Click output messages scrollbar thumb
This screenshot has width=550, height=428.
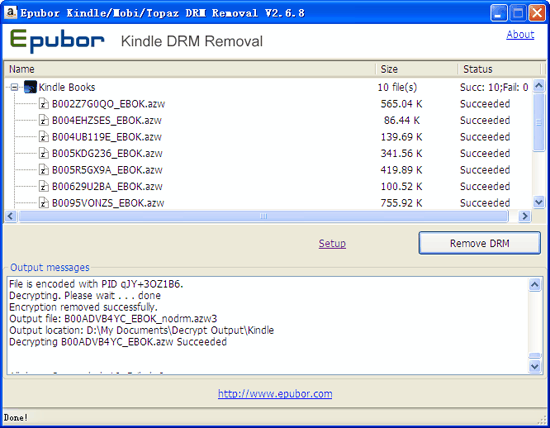coord(535,356)
